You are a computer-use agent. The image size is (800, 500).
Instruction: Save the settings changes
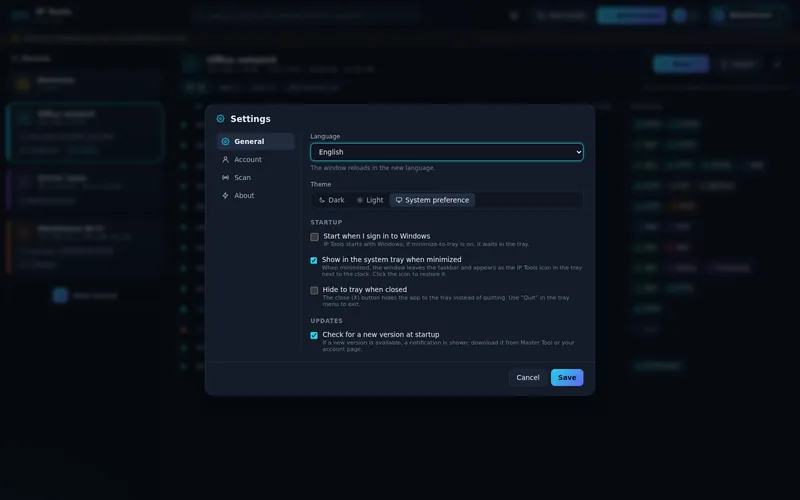click(567, 378)
